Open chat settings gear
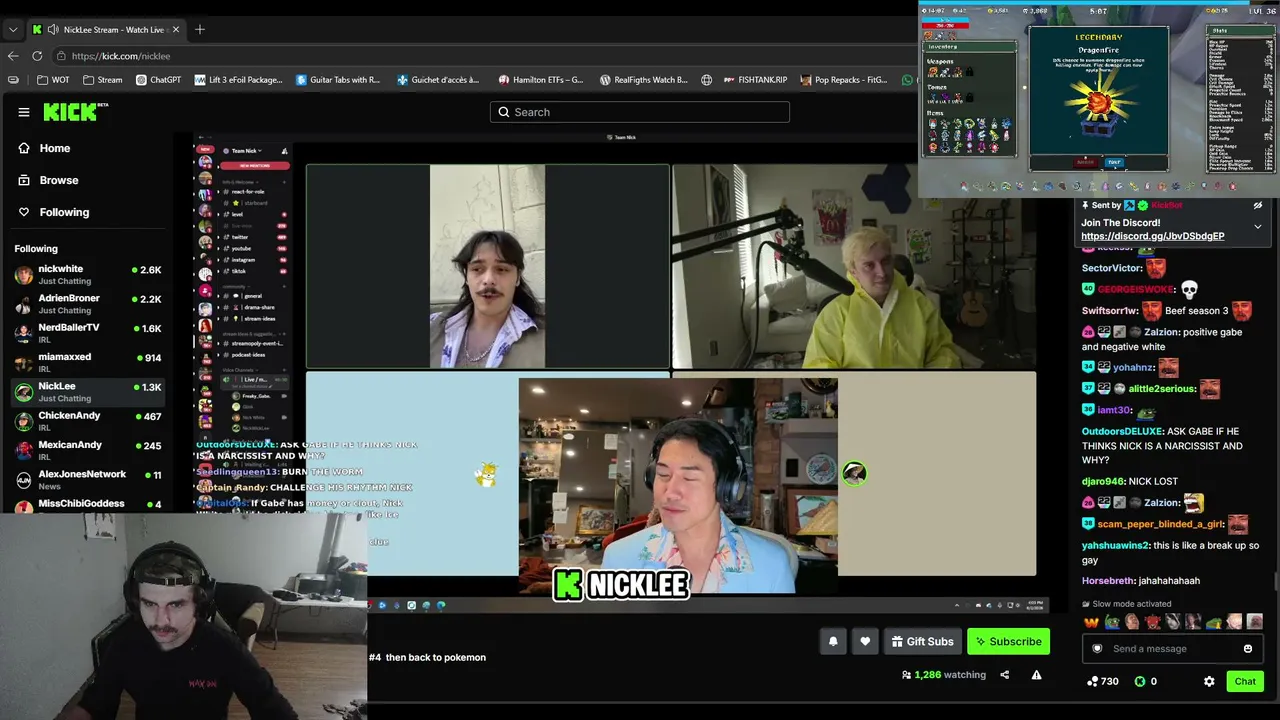The height and width of the screenshot is (720, 1280). [x=1209, y=681]
